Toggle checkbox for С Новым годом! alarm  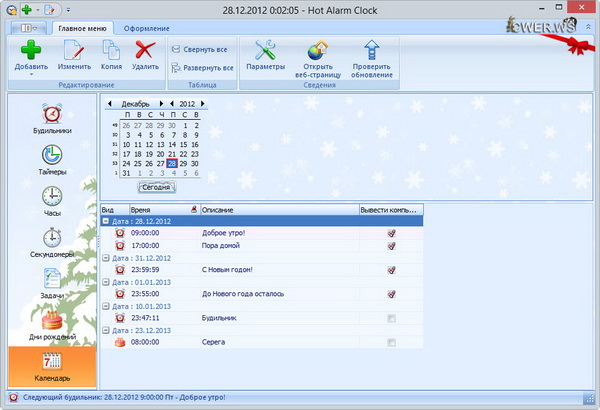(x=392, y=268)
